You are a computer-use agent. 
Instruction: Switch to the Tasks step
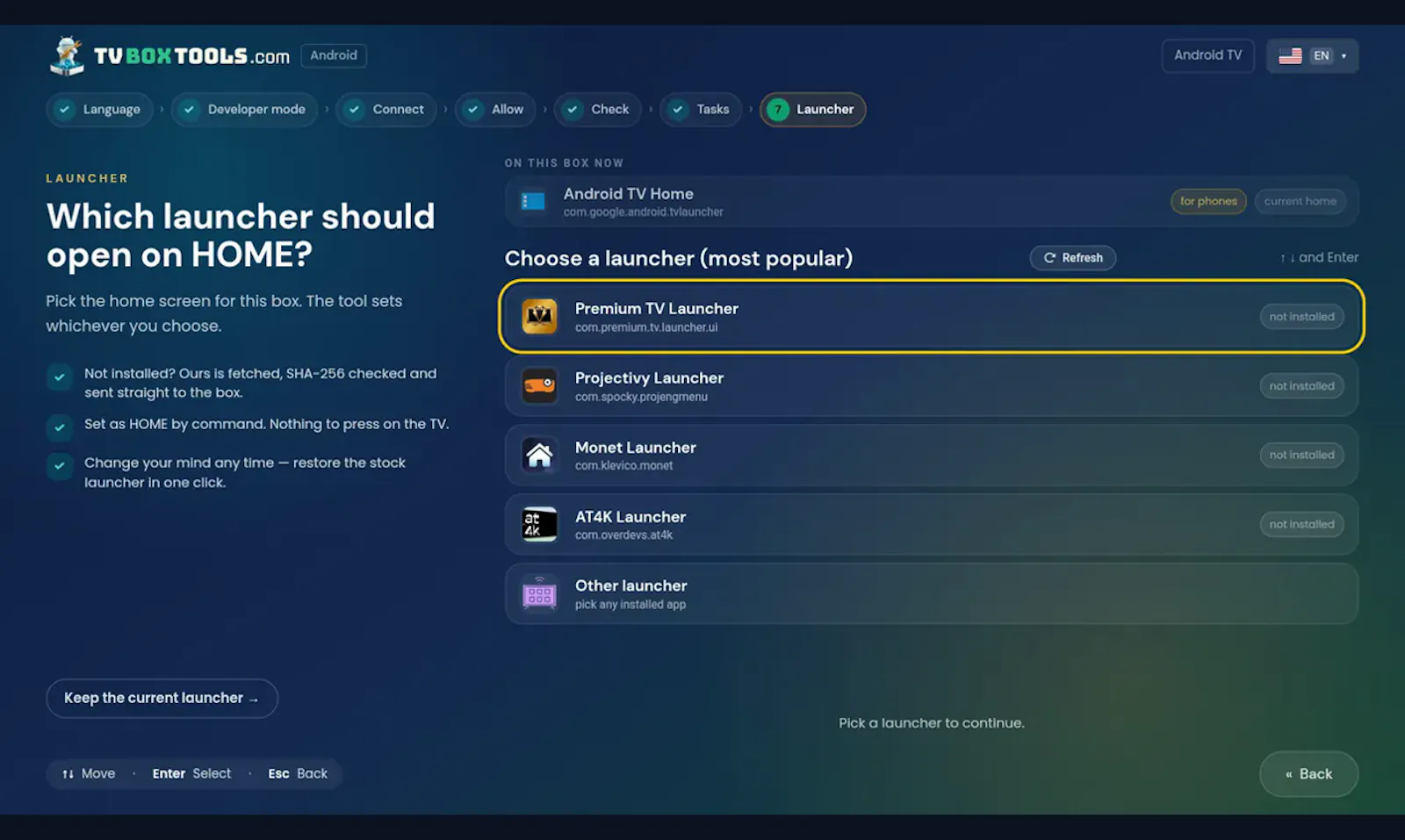[x=701, y=110]
